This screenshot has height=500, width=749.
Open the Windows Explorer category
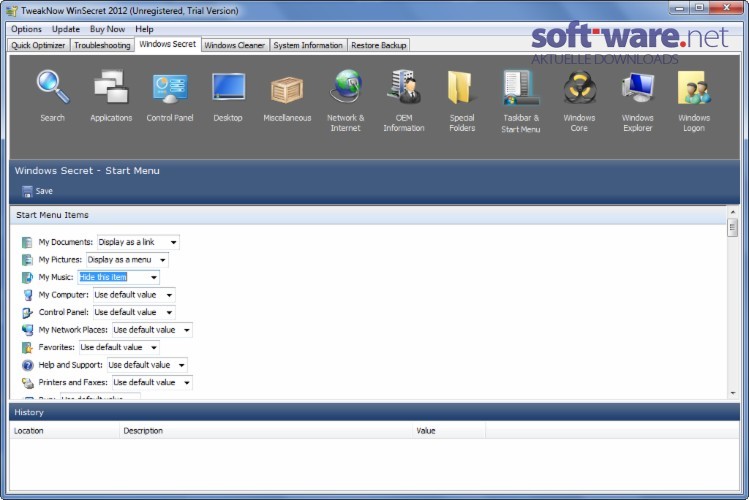(637, 87)
